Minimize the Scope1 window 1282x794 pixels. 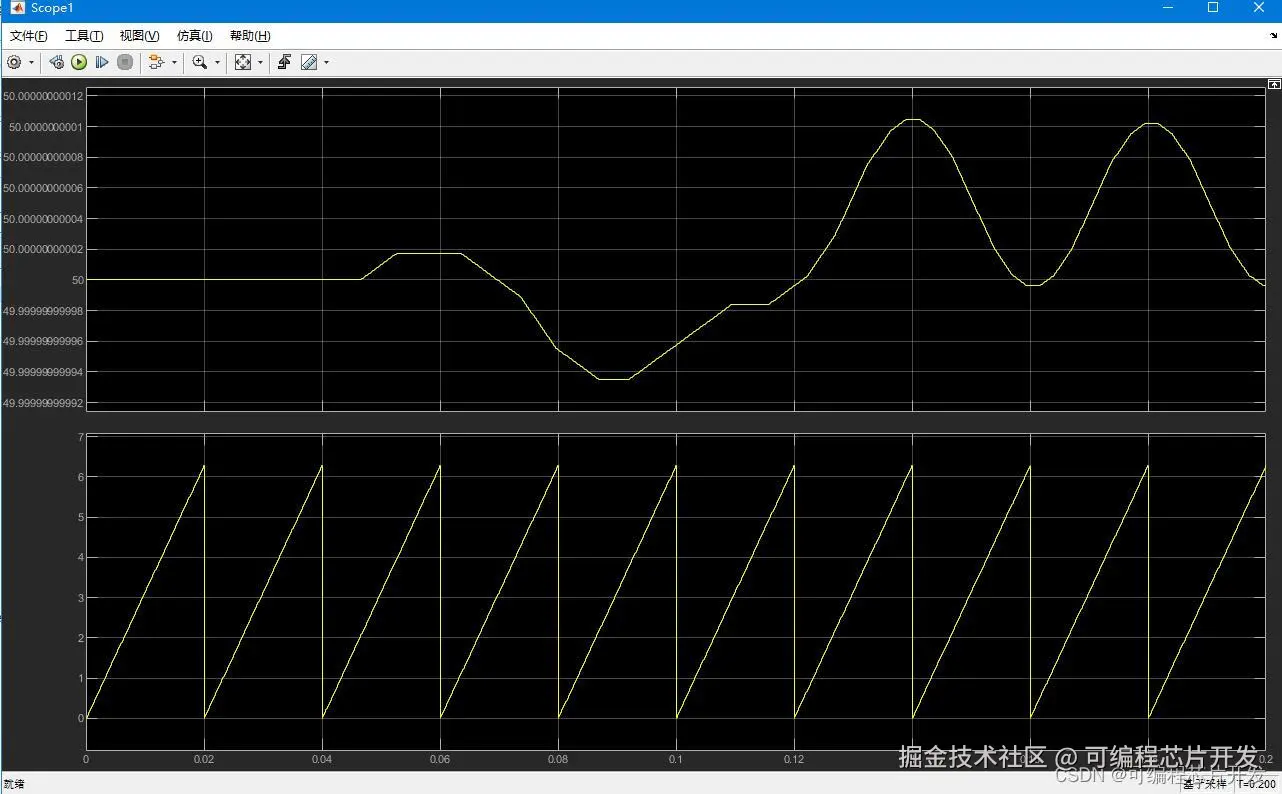[x=1167, y=8]
